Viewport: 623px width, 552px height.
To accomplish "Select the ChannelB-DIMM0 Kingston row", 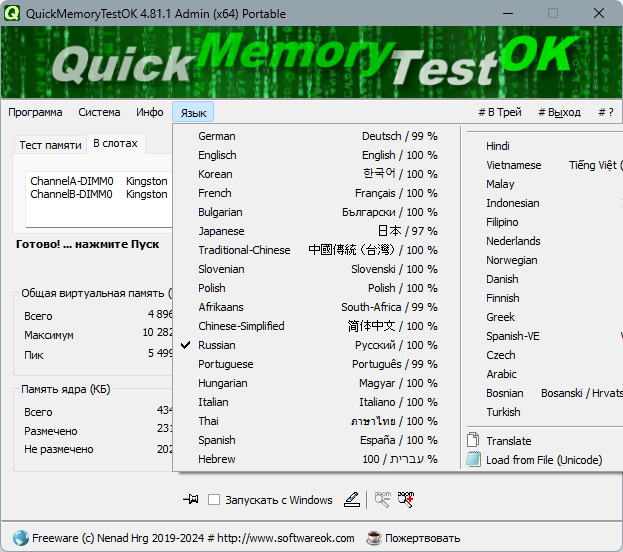I will pyautogui.click(x=99, y=194).
